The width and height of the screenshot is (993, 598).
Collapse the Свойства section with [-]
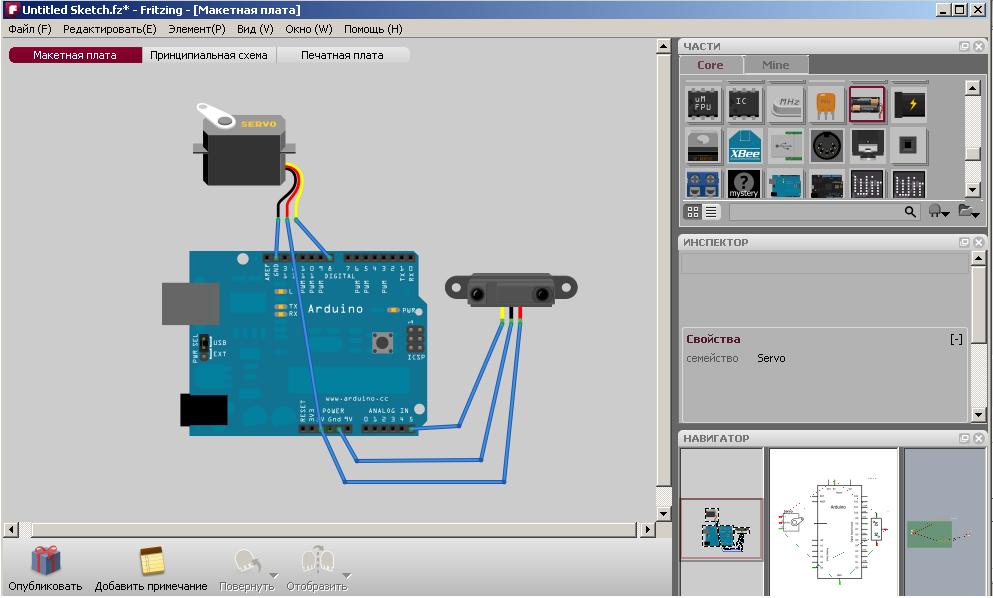[x=956, y=339]
